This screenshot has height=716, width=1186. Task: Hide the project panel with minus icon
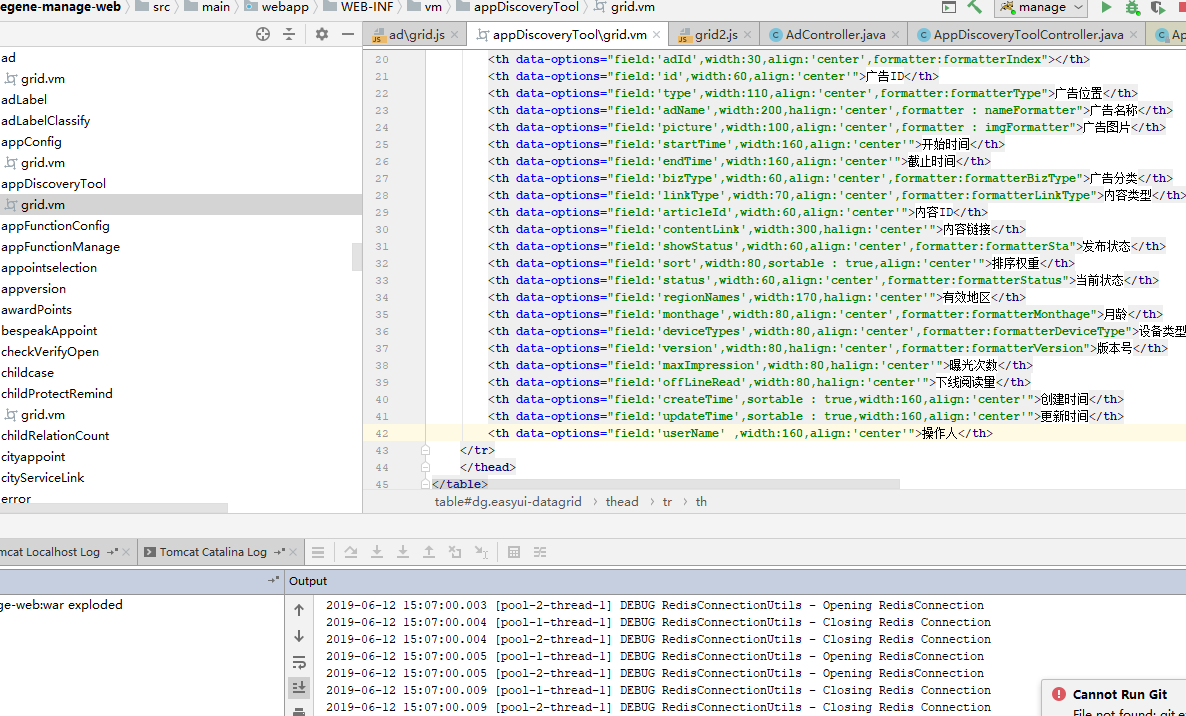click(348, 34)
